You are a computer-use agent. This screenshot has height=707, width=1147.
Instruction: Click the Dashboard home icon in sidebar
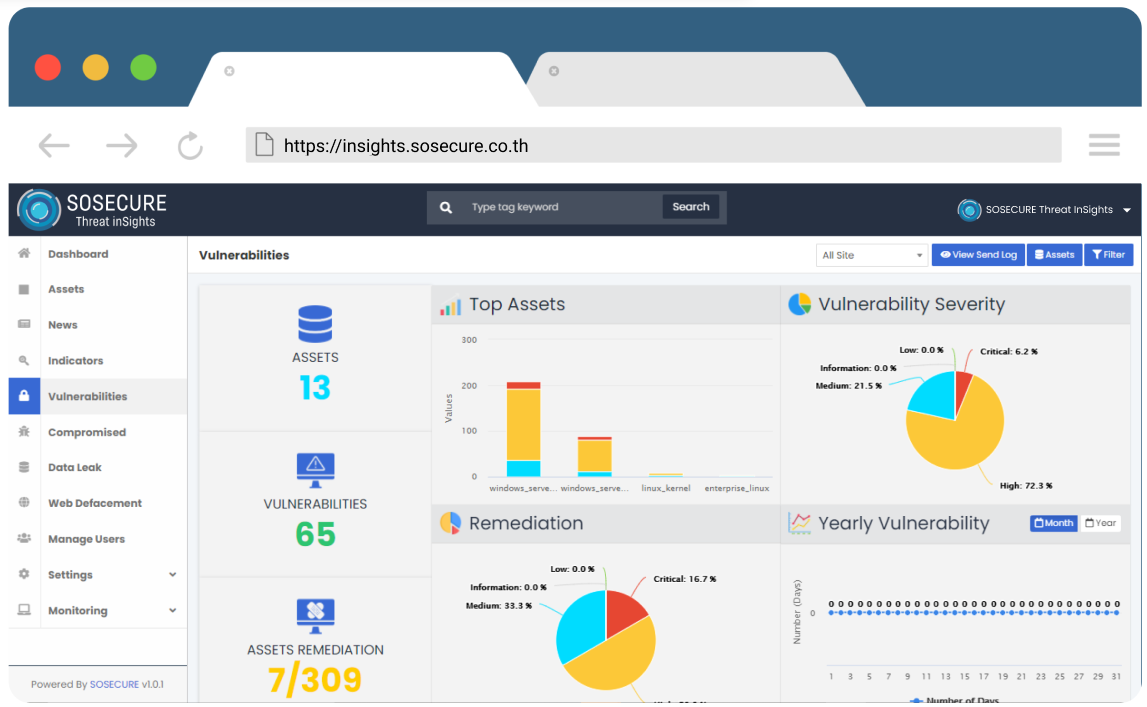pos(24,254)
